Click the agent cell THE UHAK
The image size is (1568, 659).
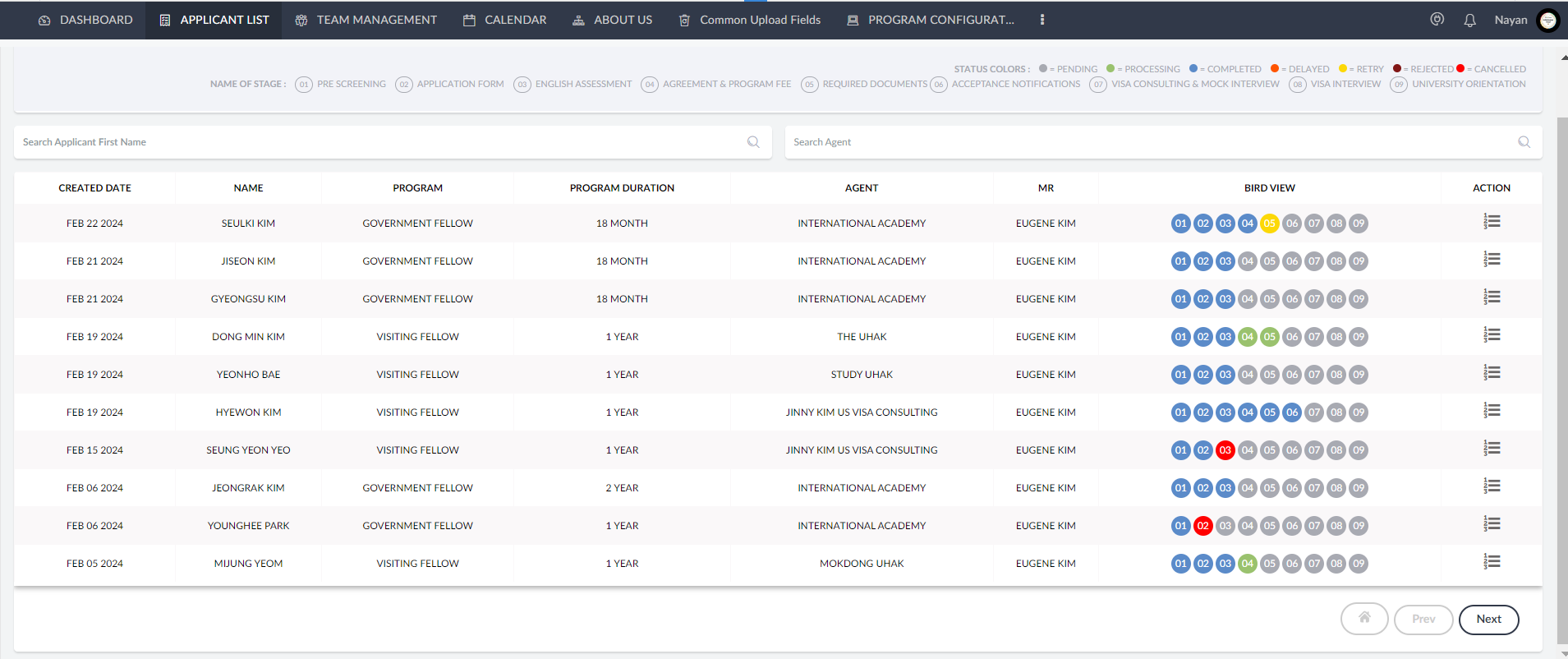tap(862, 337)
